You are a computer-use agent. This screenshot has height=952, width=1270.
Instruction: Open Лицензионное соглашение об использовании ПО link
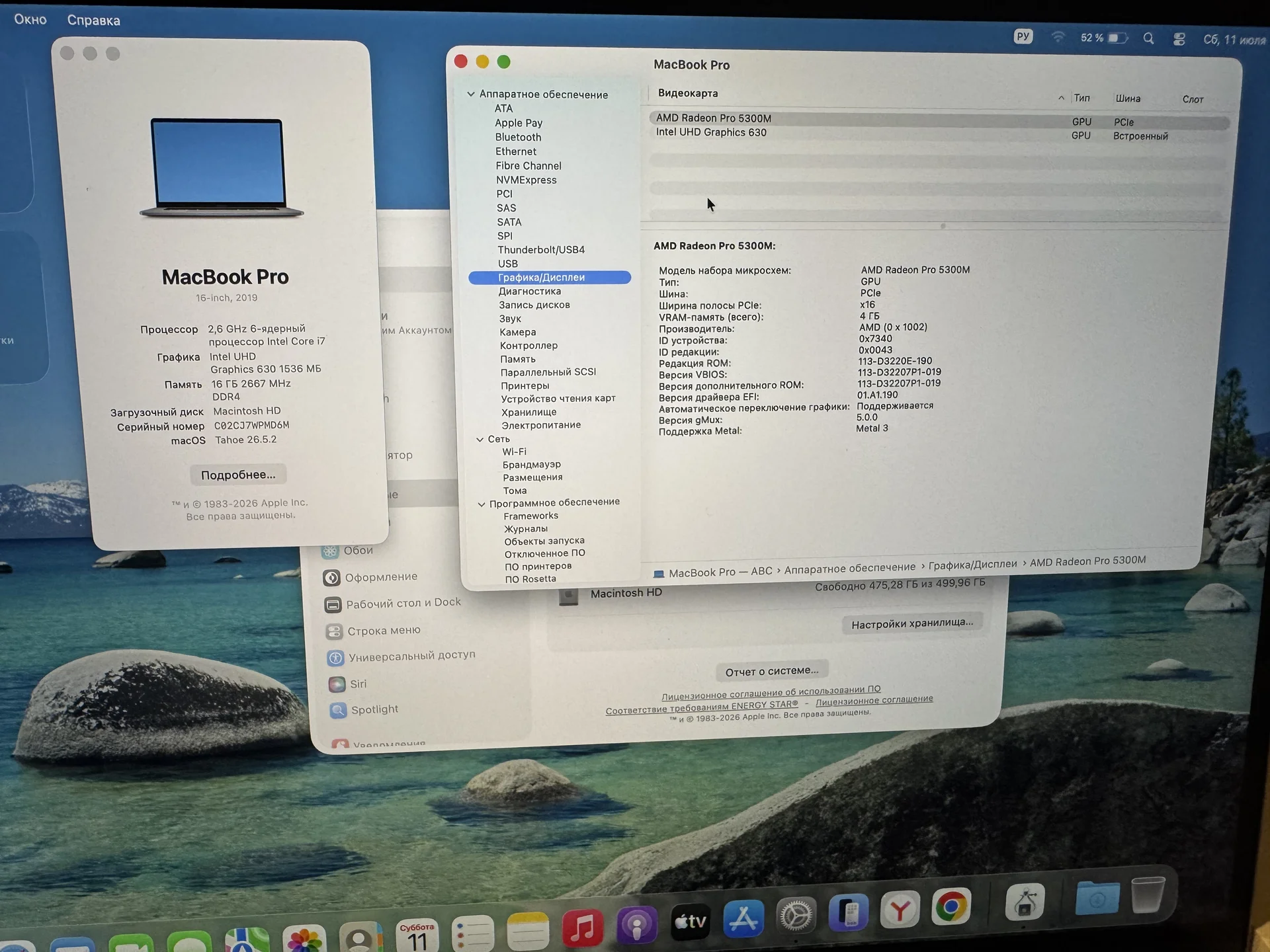coord(771,693)
